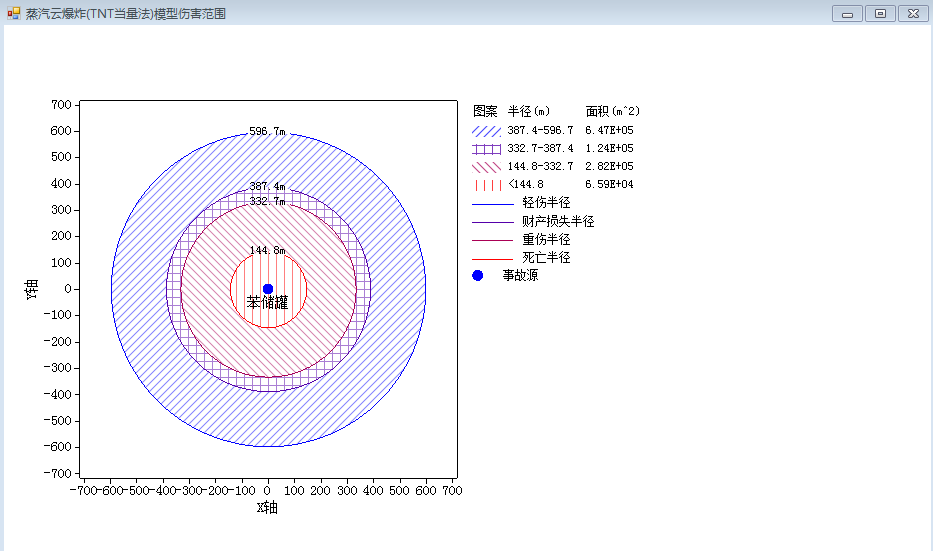Screen dimensions: 933x551
Task: Click the purple line sample for 财产损失半径
Action: coord(493,223)
